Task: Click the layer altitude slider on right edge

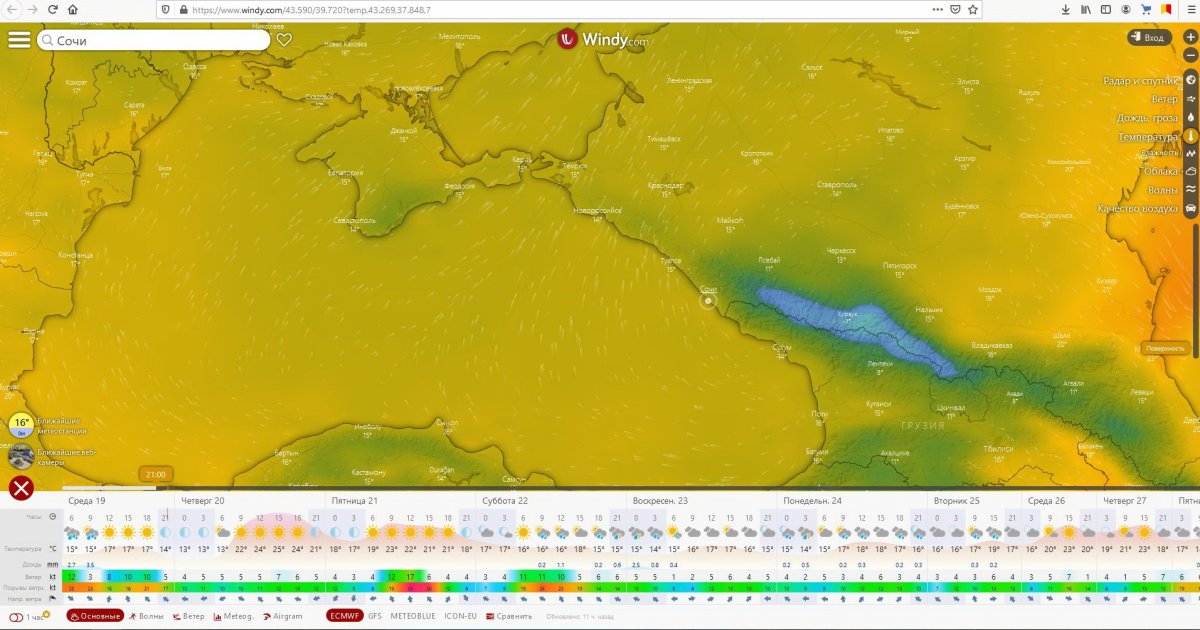Action: [1194, 280]
